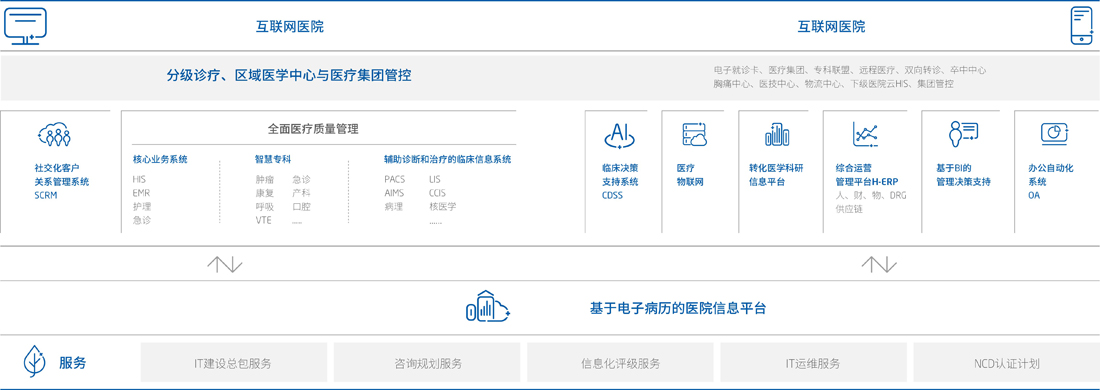Select the medical IoT server cloud icon

[694, 135]
